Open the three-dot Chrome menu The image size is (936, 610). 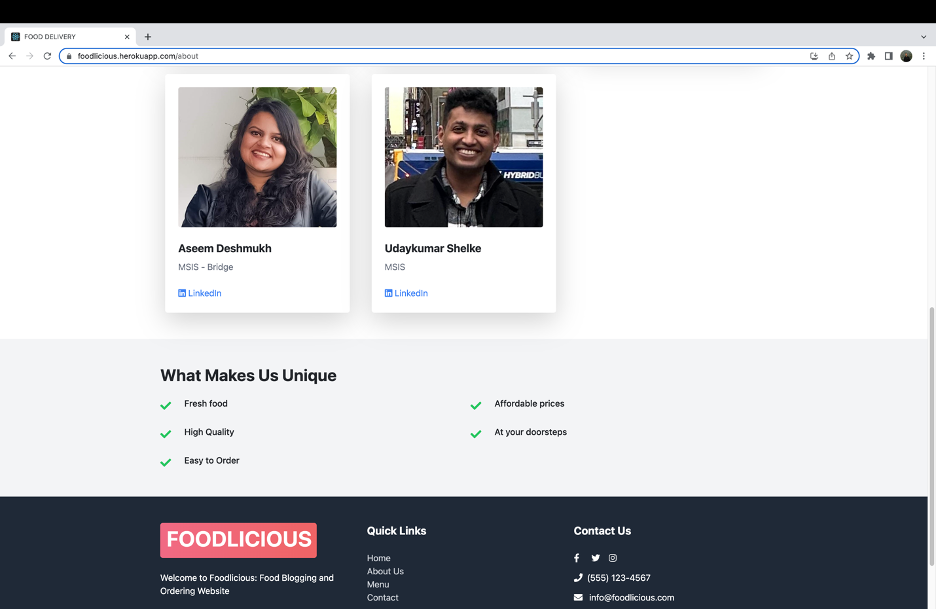pyautogui.click(x=923, y=56)
